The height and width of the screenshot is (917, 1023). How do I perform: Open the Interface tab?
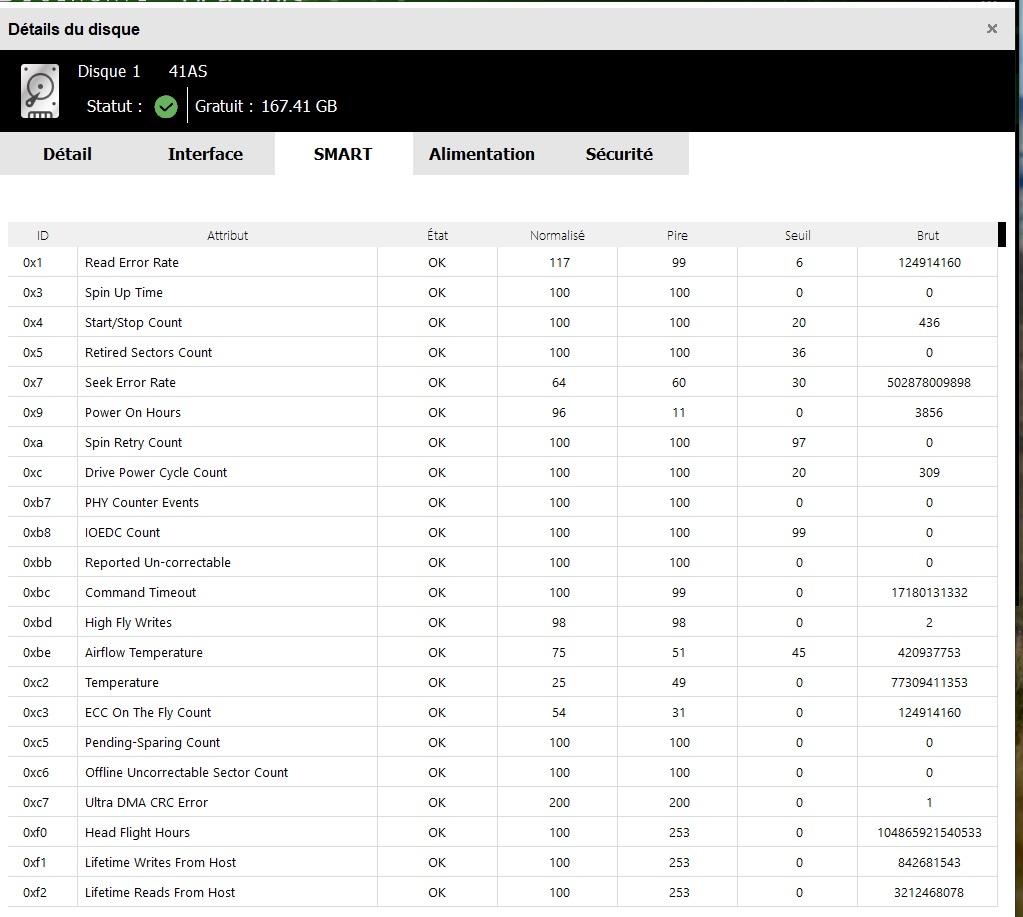(206, 154)
